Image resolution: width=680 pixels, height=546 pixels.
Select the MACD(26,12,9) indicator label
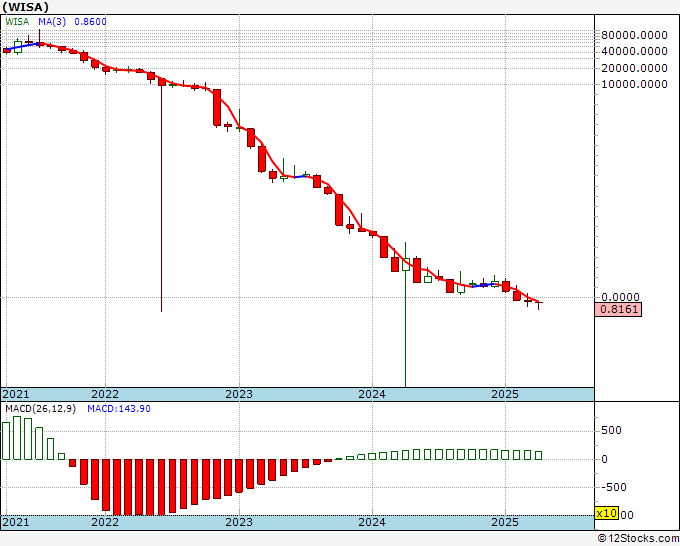coord(40,409)
